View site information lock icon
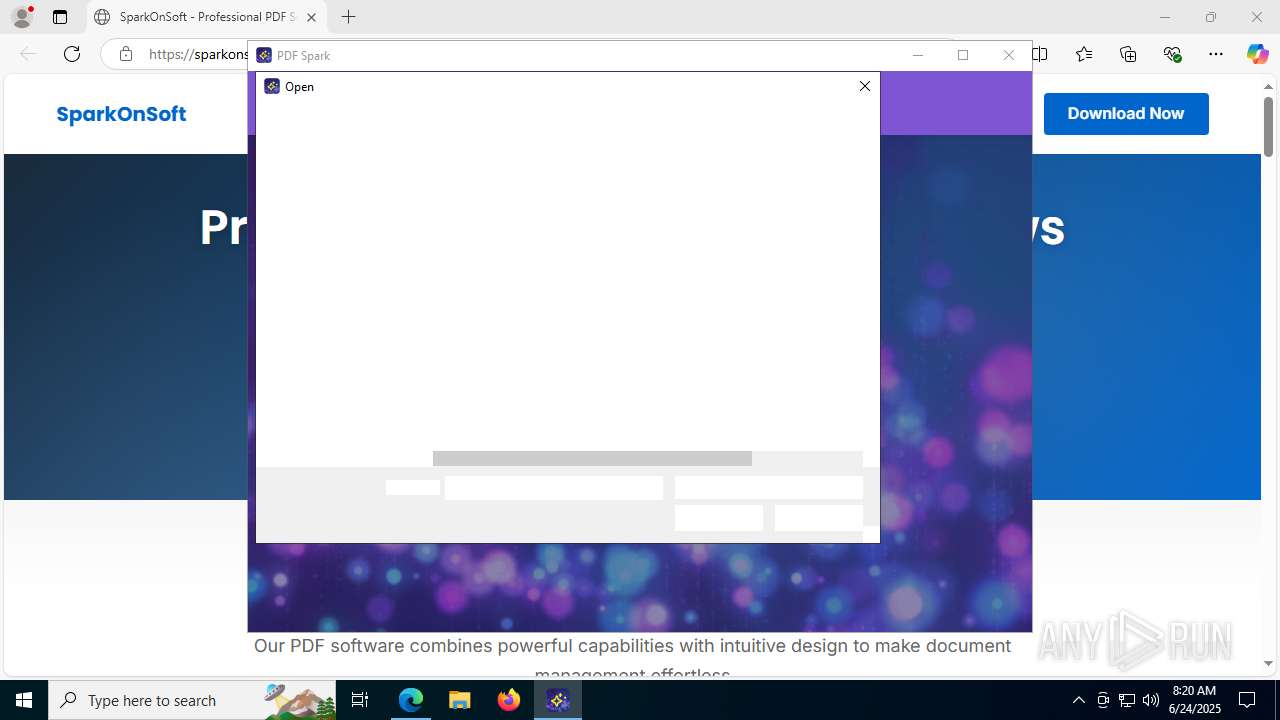This screenshot has height=720, width=1280. pos(126,54)
